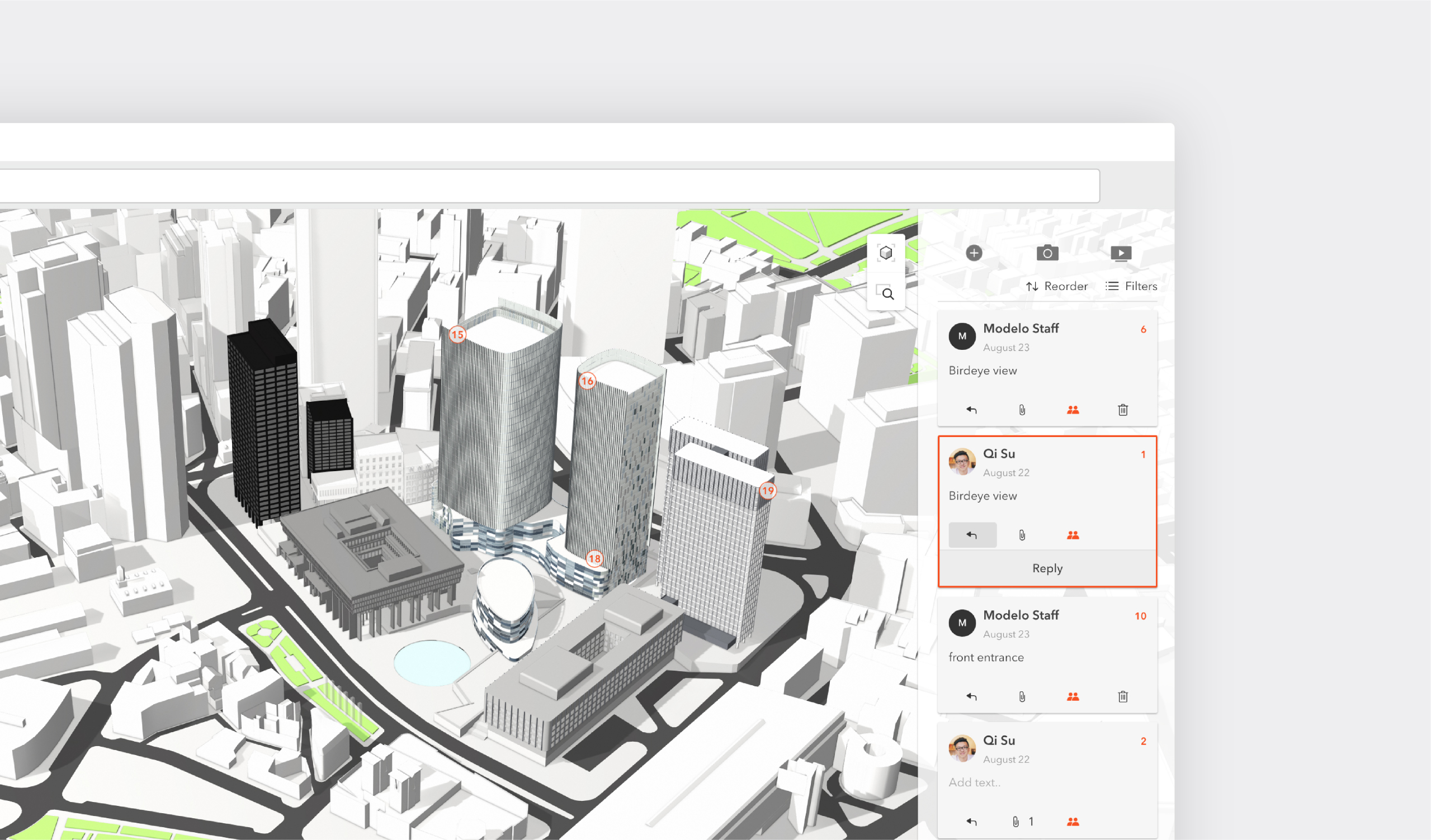
Task: Open the Filters menu
Action: (x=1131, y=286)
